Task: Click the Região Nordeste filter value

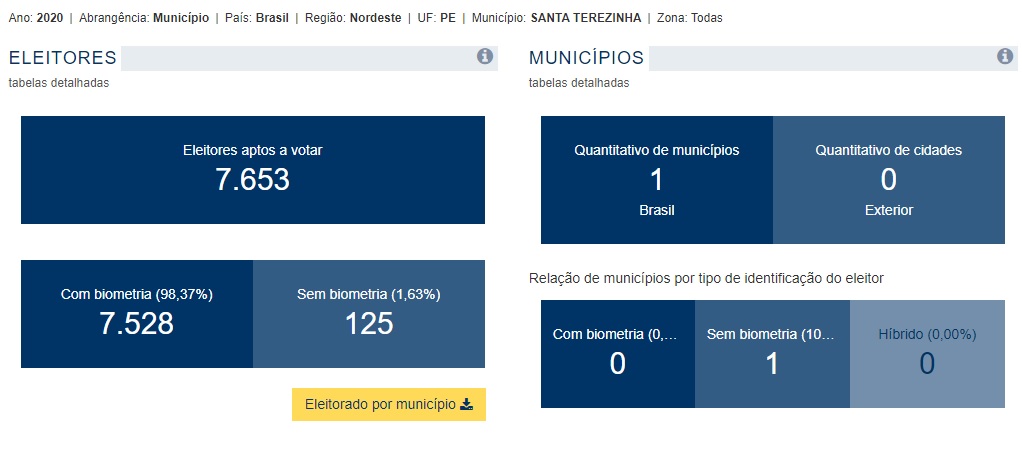Action: click(375, 18)
